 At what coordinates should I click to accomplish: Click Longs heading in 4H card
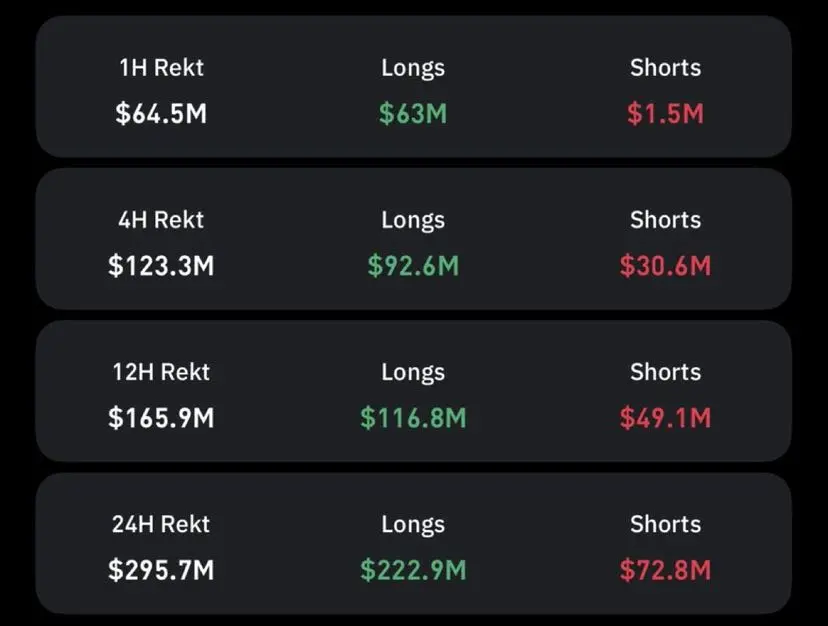tap(413, 220)
